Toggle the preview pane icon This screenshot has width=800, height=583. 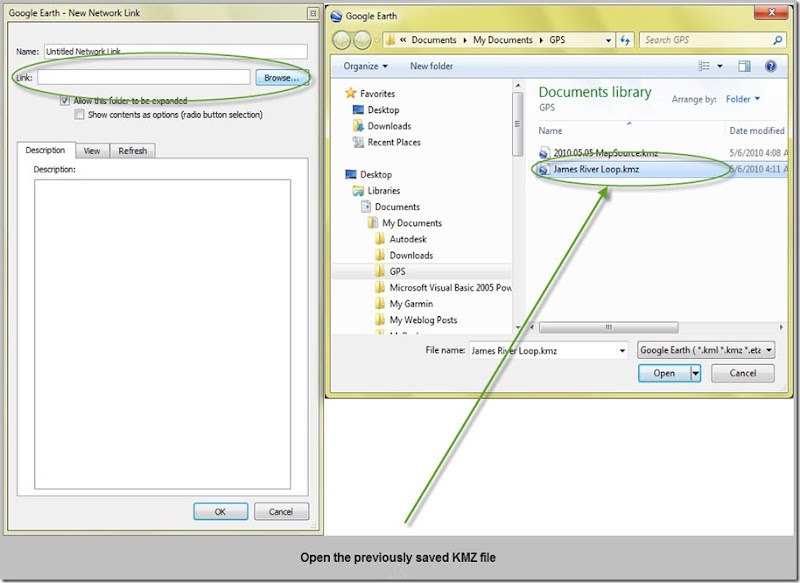[744, 66]
